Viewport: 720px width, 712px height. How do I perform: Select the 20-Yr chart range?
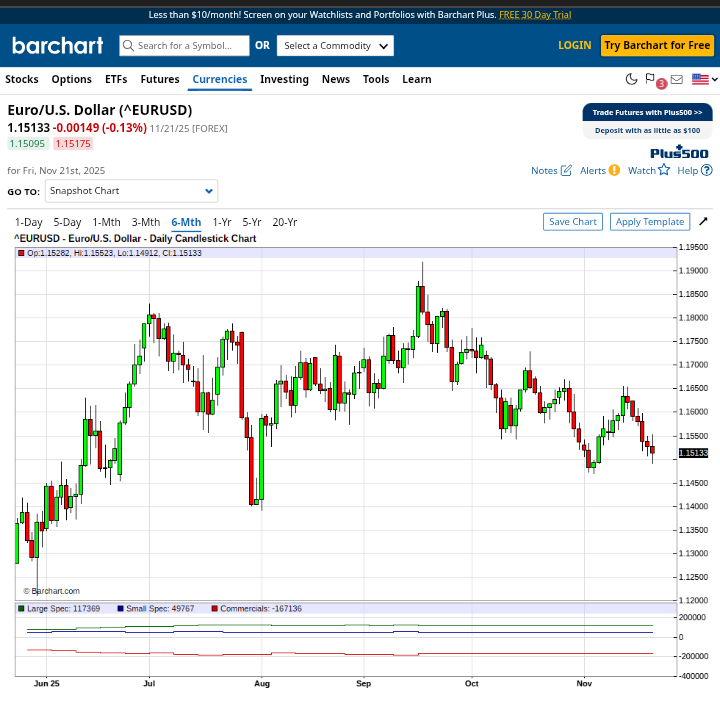285,222
